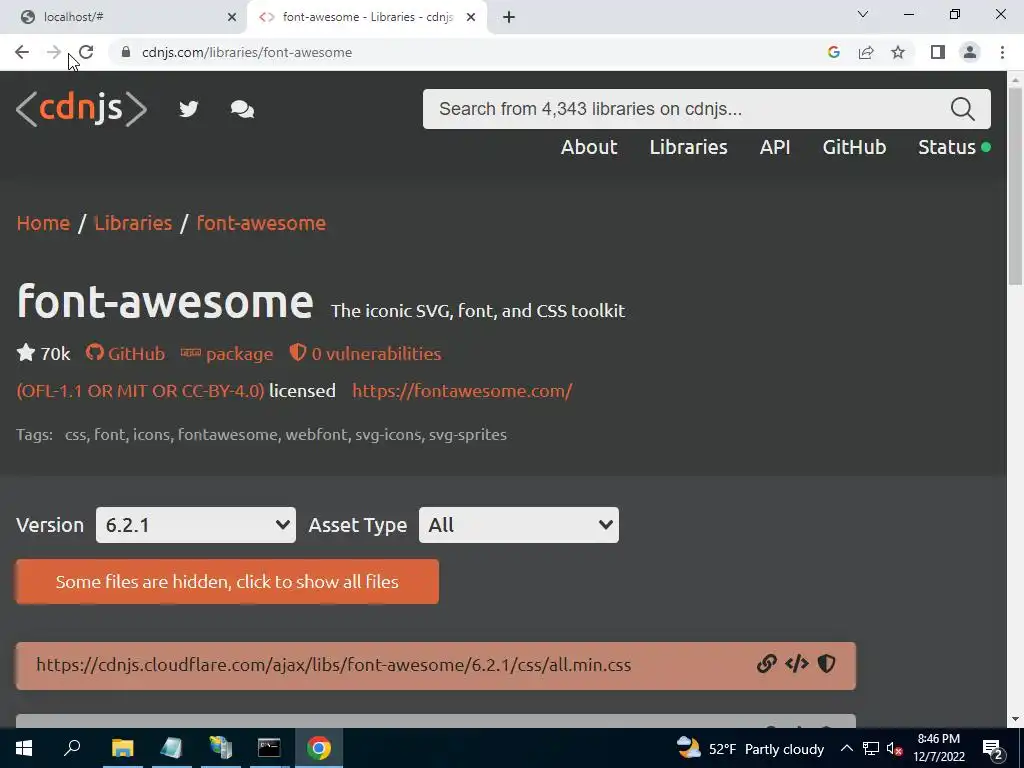This screenshot has height=768, width=1024.
Task: Open Windows Start menu
Action: [24, 748]
